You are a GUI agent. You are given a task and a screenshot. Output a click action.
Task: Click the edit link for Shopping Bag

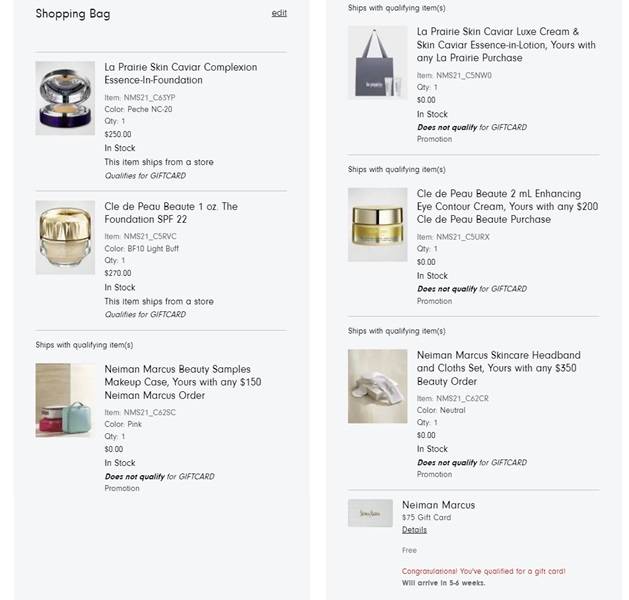click(x=278, y=13)
